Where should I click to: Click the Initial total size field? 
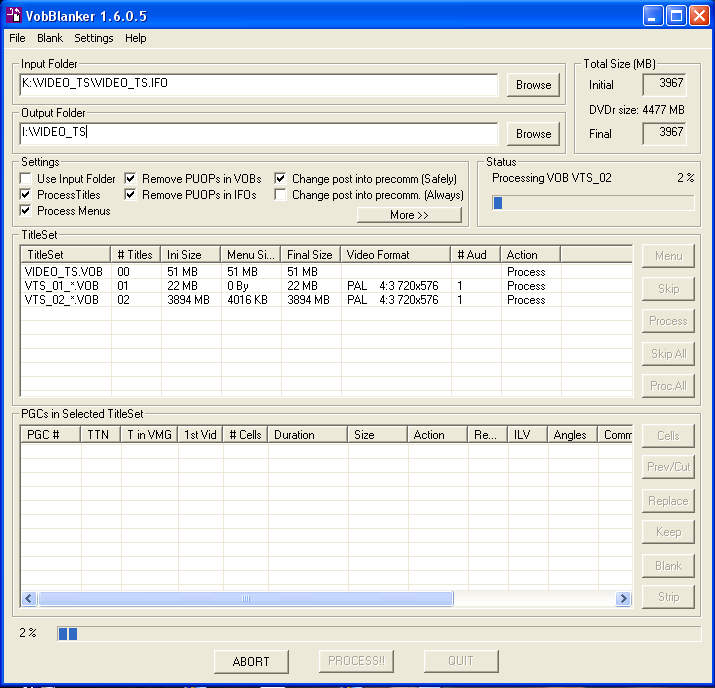664,84
